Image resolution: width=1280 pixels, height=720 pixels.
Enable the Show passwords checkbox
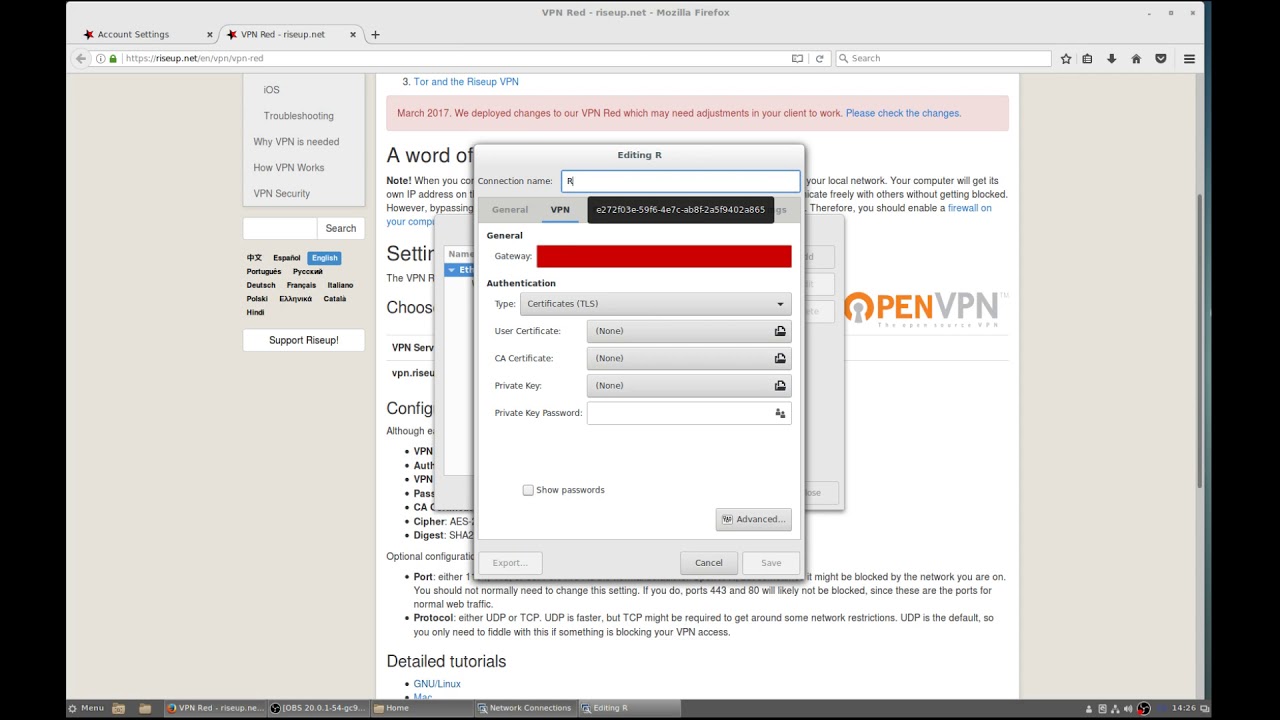[528, 490]
